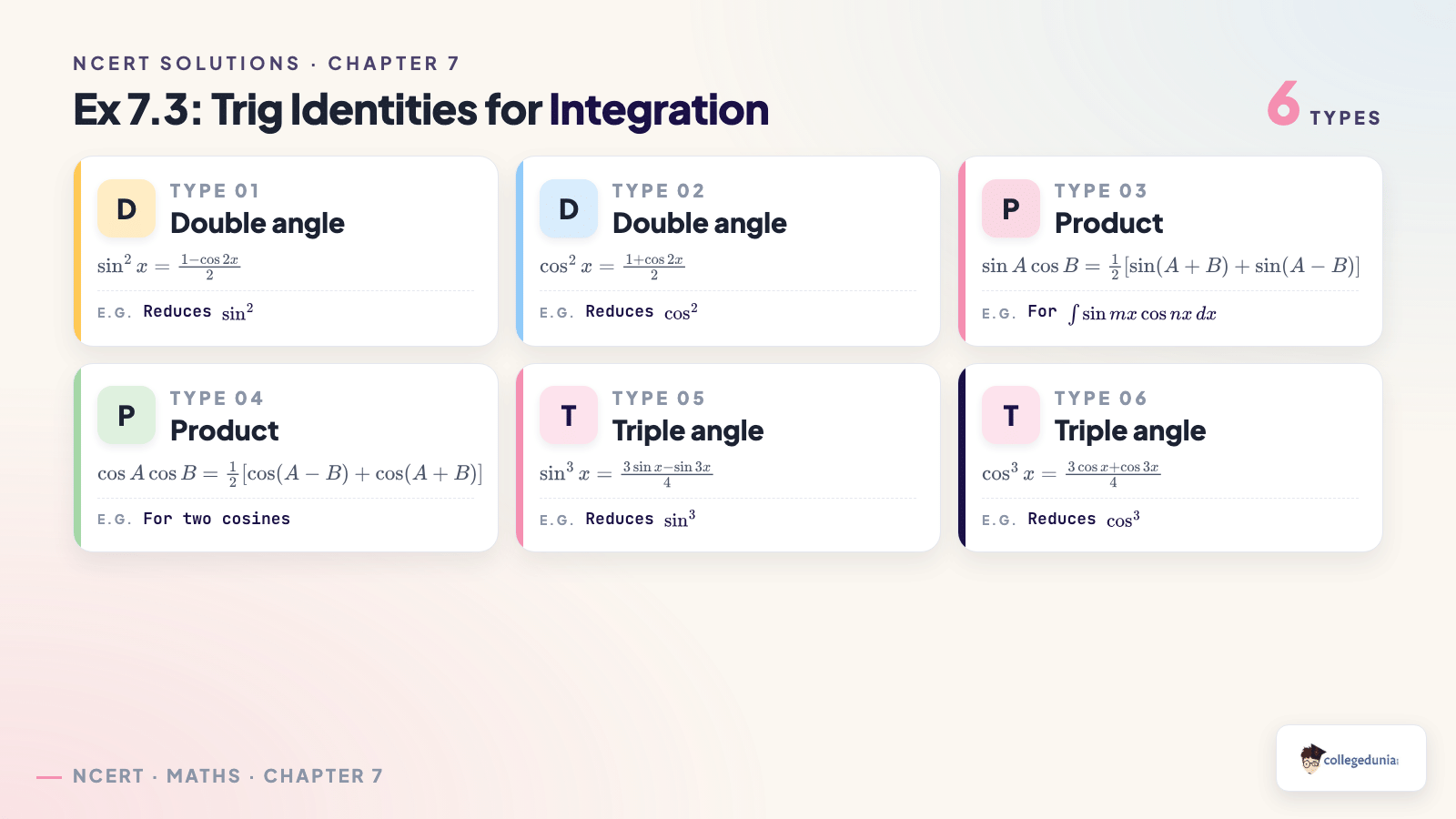The image size is (1456, 819).
Task: Click the Ex 7.3 Trig Identities title
Action: [421, 110]
